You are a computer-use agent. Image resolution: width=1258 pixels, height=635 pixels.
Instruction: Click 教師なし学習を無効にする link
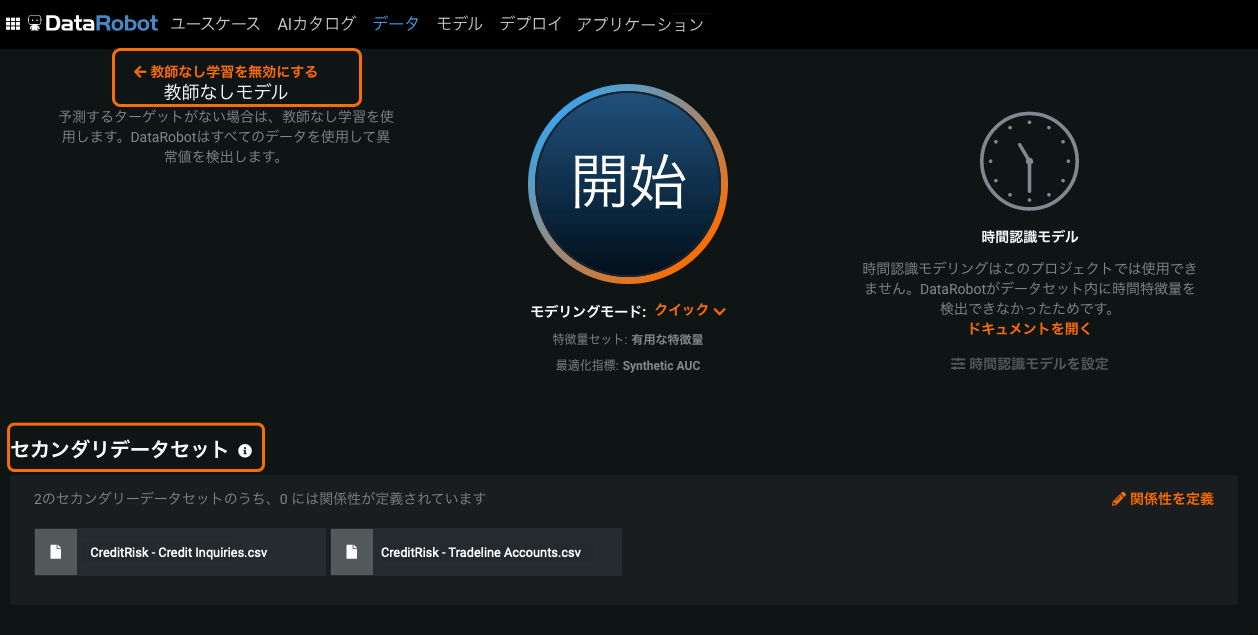234,72
